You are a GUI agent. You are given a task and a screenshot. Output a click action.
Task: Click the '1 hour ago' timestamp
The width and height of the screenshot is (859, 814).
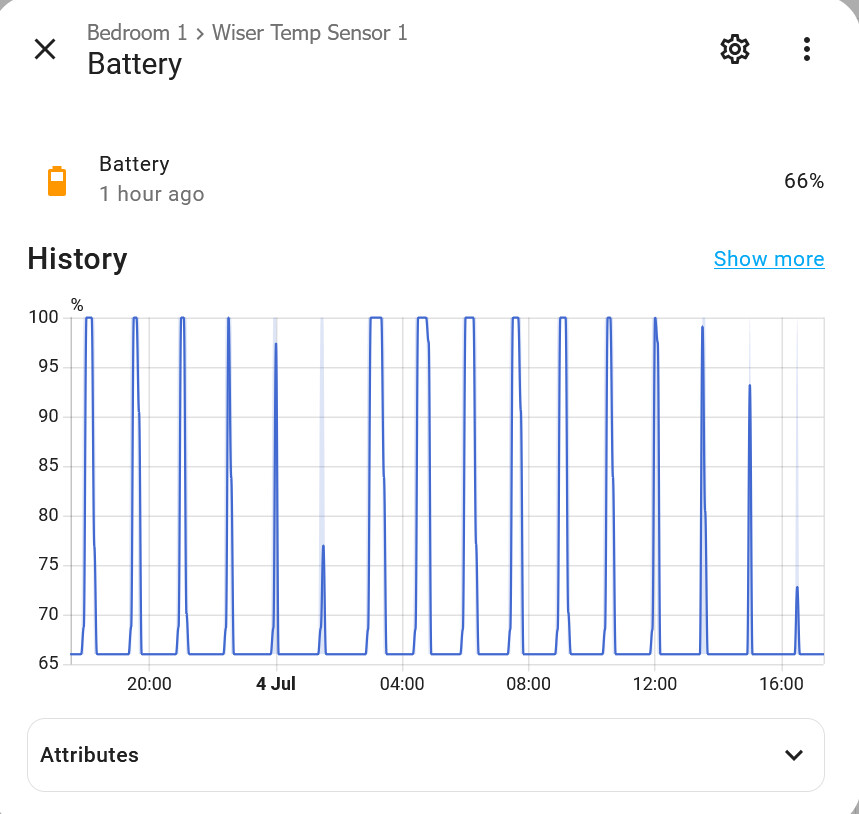(x=152, y=194)
